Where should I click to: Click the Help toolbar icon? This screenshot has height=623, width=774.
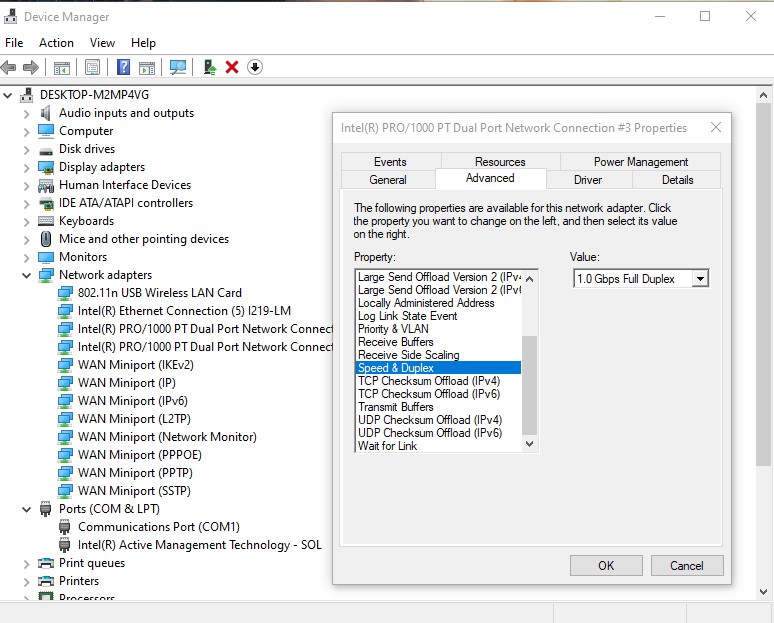(x=124, y=67)
